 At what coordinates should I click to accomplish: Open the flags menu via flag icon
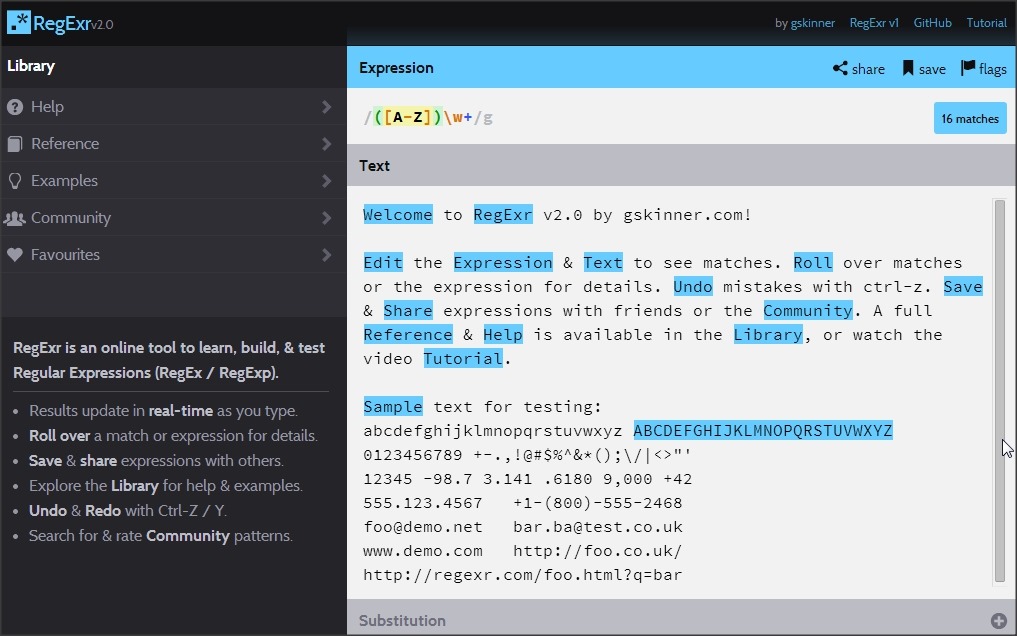(968, 68)
